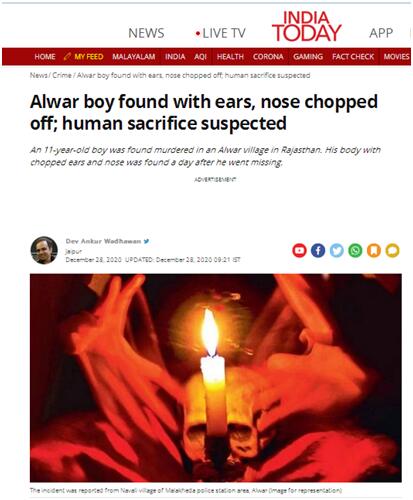
Task: Share article via Facebook icon
Action: [318, 251]
